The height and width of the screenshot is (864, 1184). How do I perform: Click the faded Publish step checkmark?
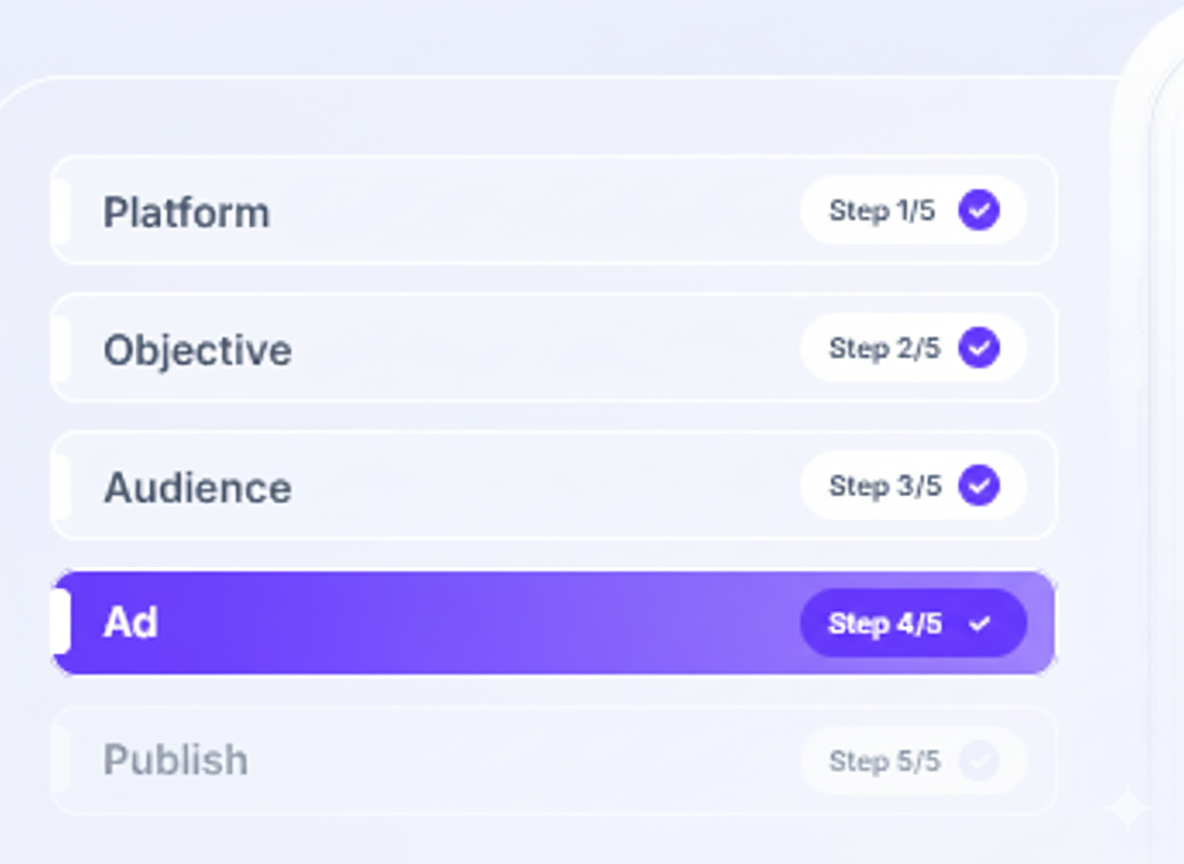pos(978,761)
